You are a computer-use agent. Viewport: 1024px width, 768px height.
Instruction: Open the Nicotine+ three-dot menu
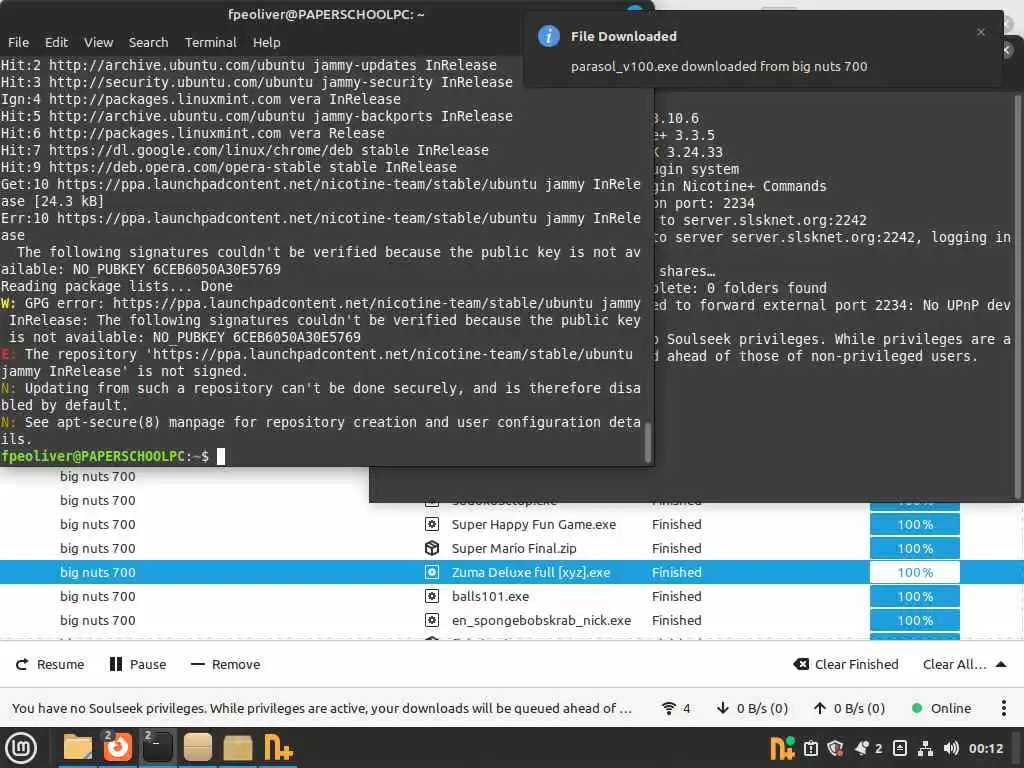tap(1004, 708)
